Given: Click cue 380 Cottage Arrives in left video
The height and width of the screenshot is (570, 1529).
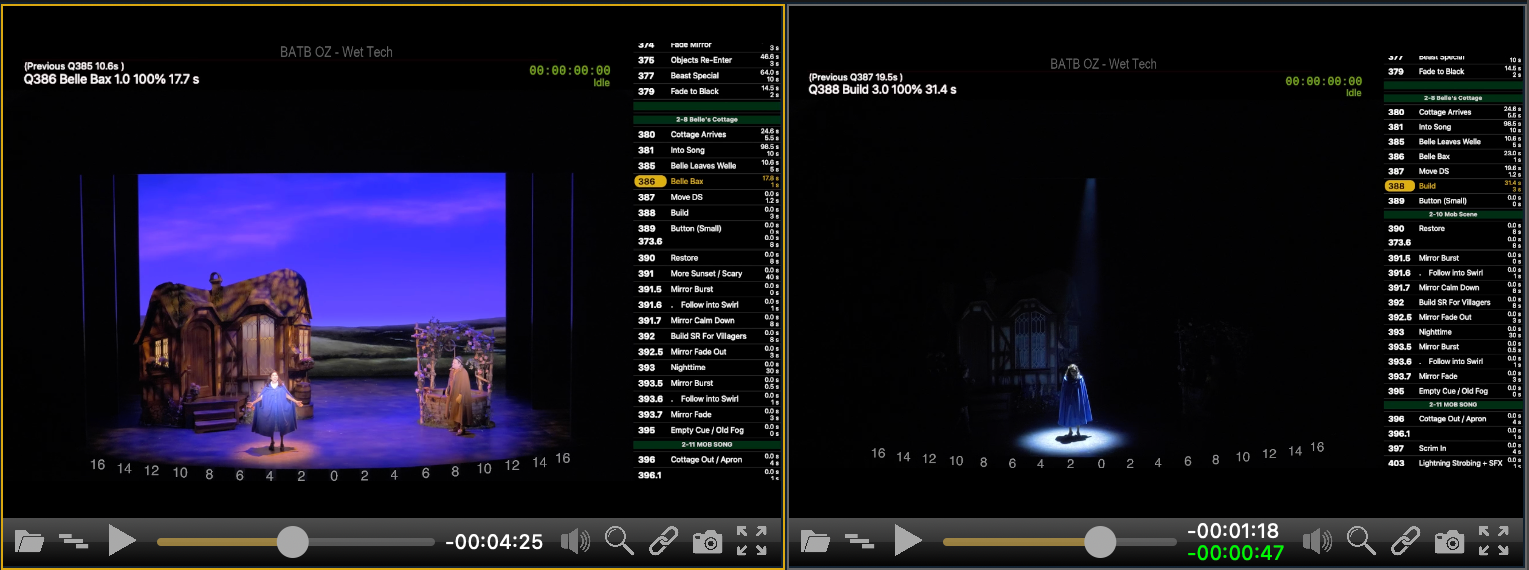Looking at the screenshot, I should 708,134.
